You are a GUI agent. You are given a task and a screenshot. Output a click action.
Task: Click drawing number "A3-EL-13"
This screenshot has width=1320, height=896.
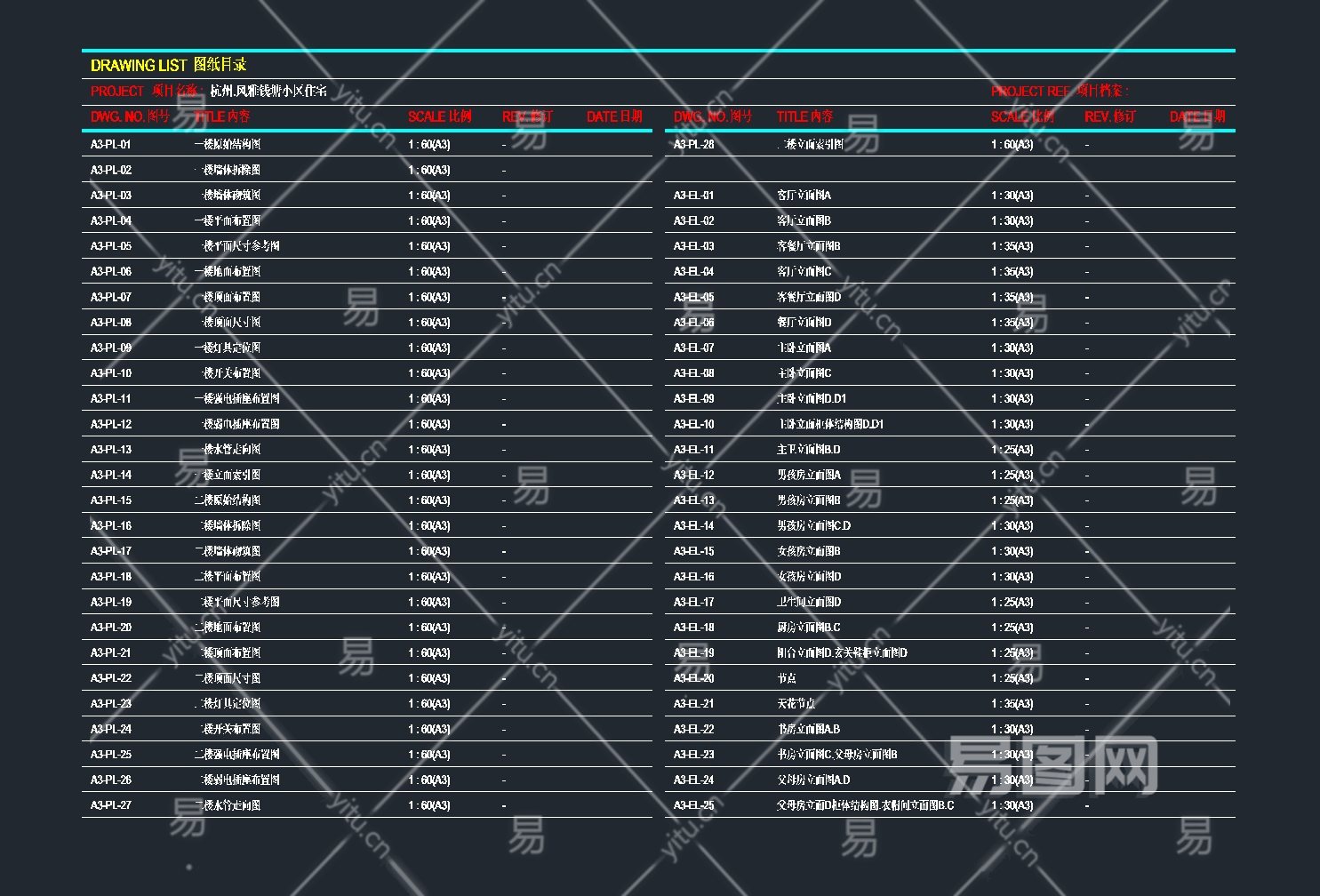(x=694, y=500)
